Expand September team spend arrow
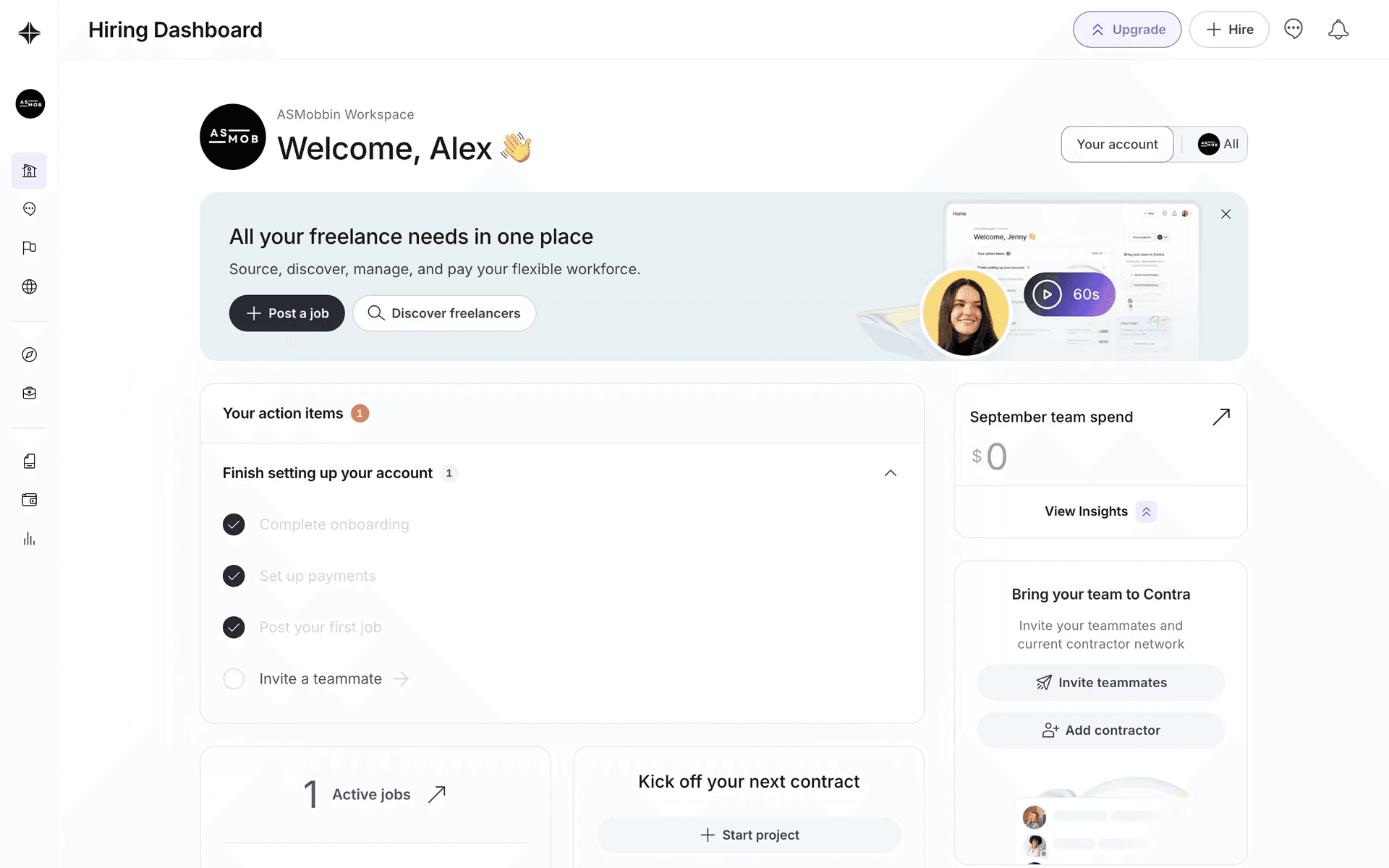This screenshot has width=1389, height=868. point(1221,417)
